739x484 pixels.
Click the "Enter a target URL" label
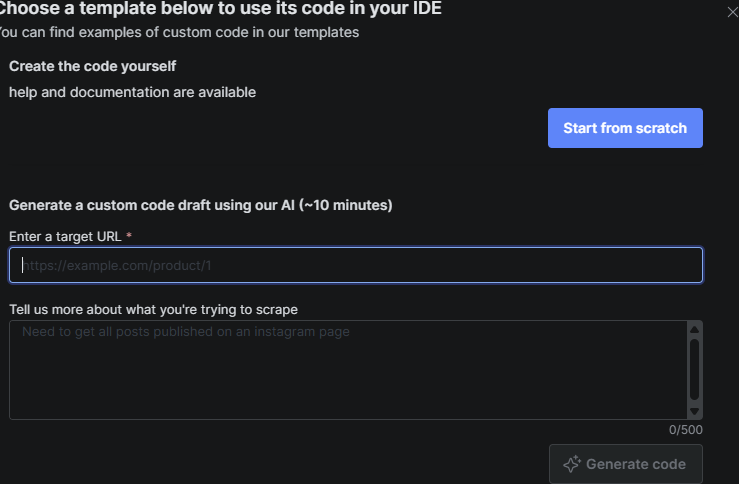(x=65, y=236)
